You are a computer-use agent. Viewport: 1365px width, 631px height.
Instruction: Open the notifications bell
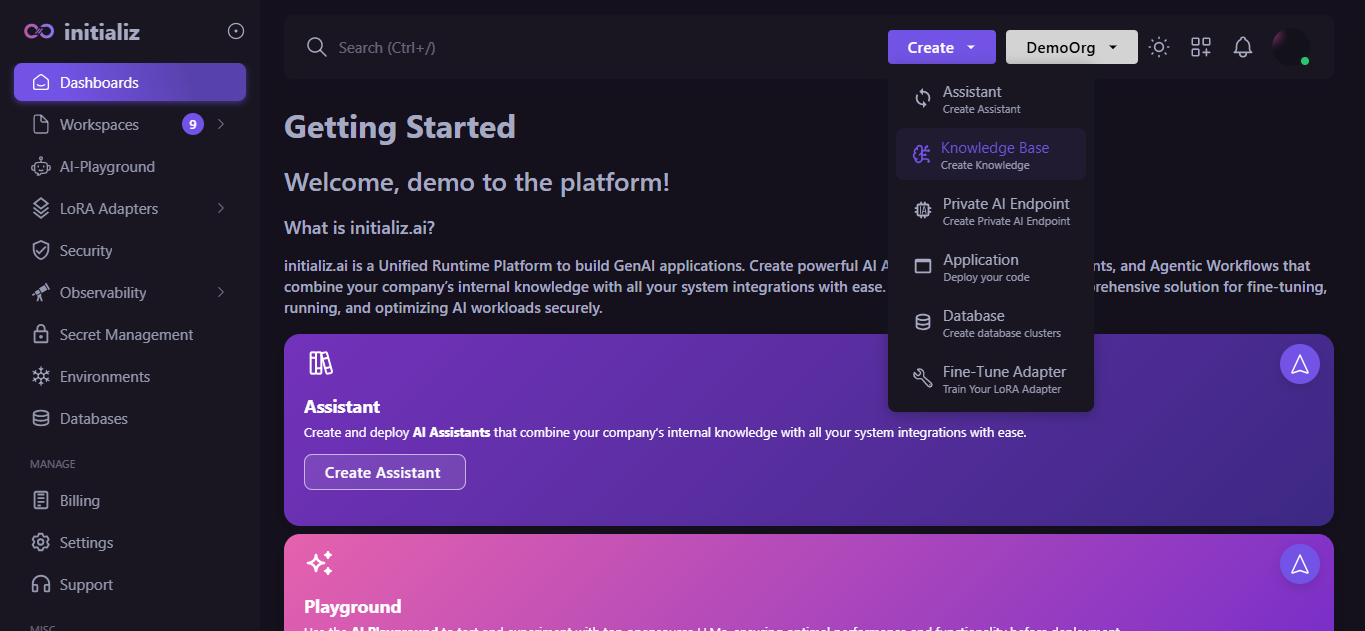point(1243,47)
